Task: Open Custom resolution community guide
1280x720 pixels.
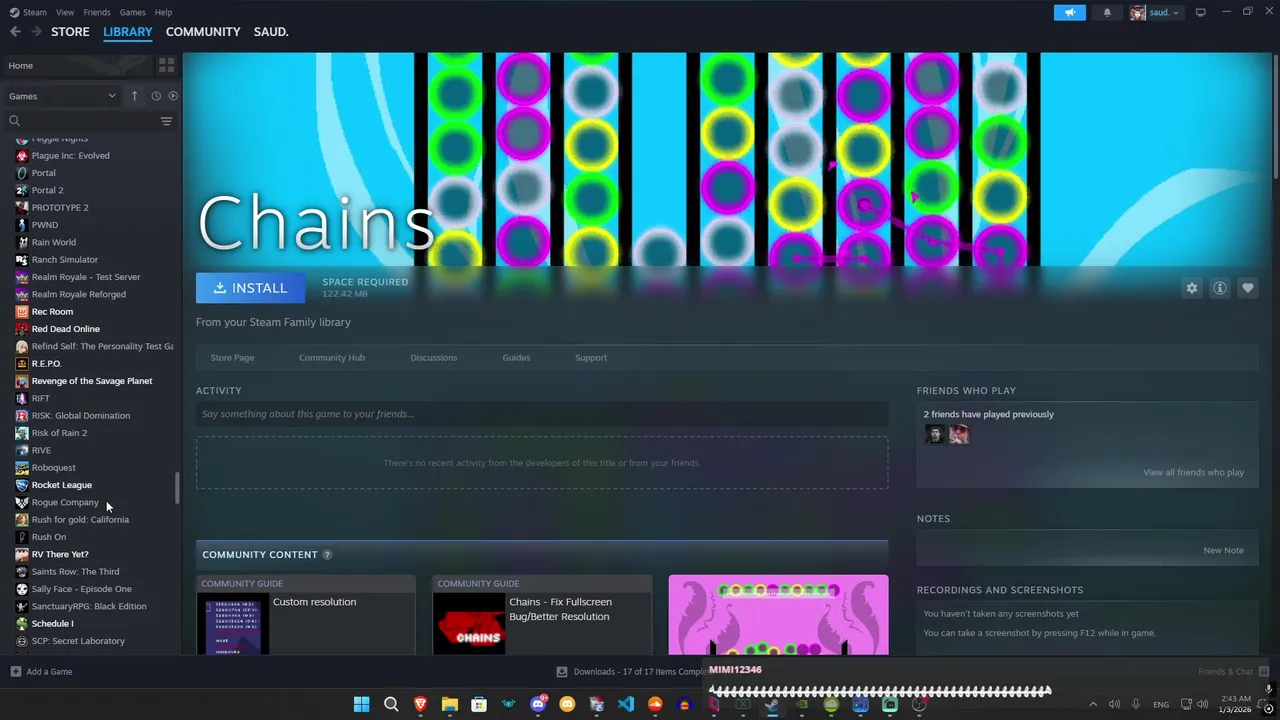Action: 305,615
